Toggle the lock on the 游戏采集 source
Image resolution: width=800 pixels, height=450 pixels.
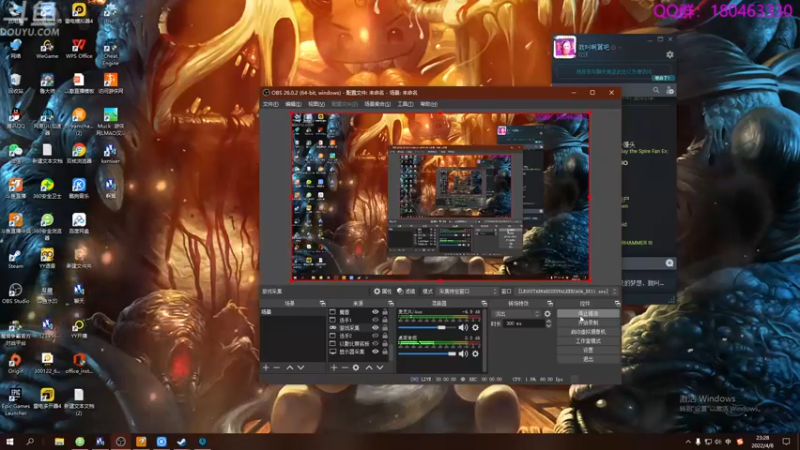[385, 328]
